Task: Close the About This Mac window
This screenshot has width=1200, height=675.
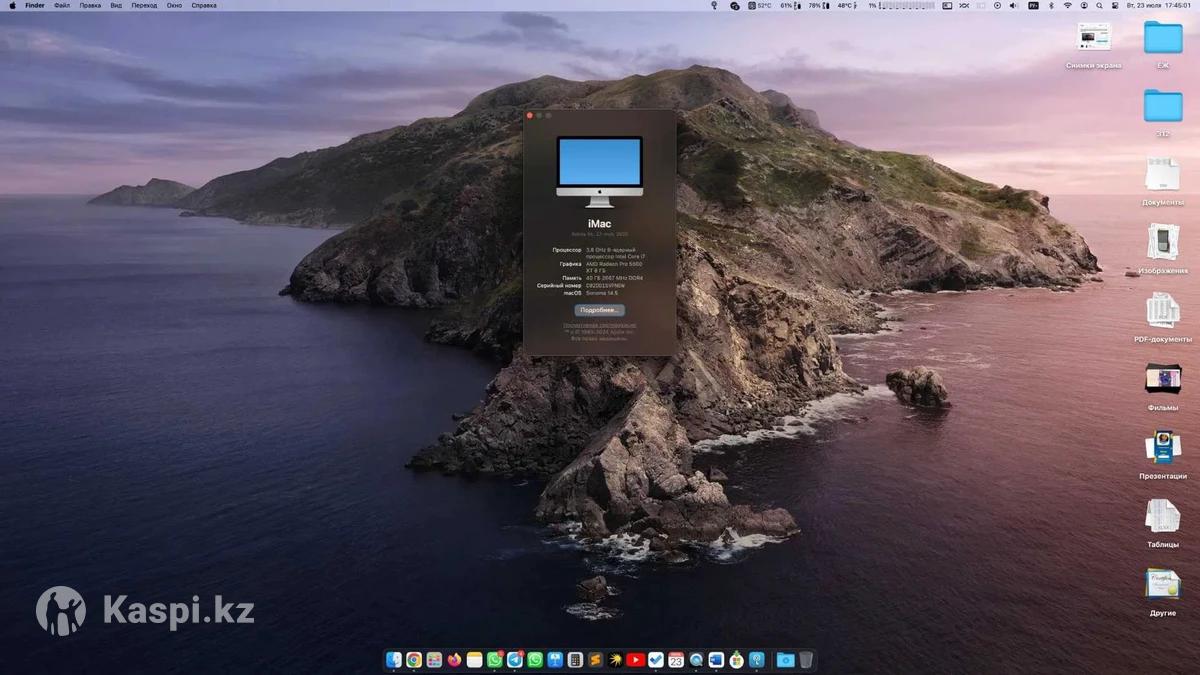Action: click(x=530, y=116)
